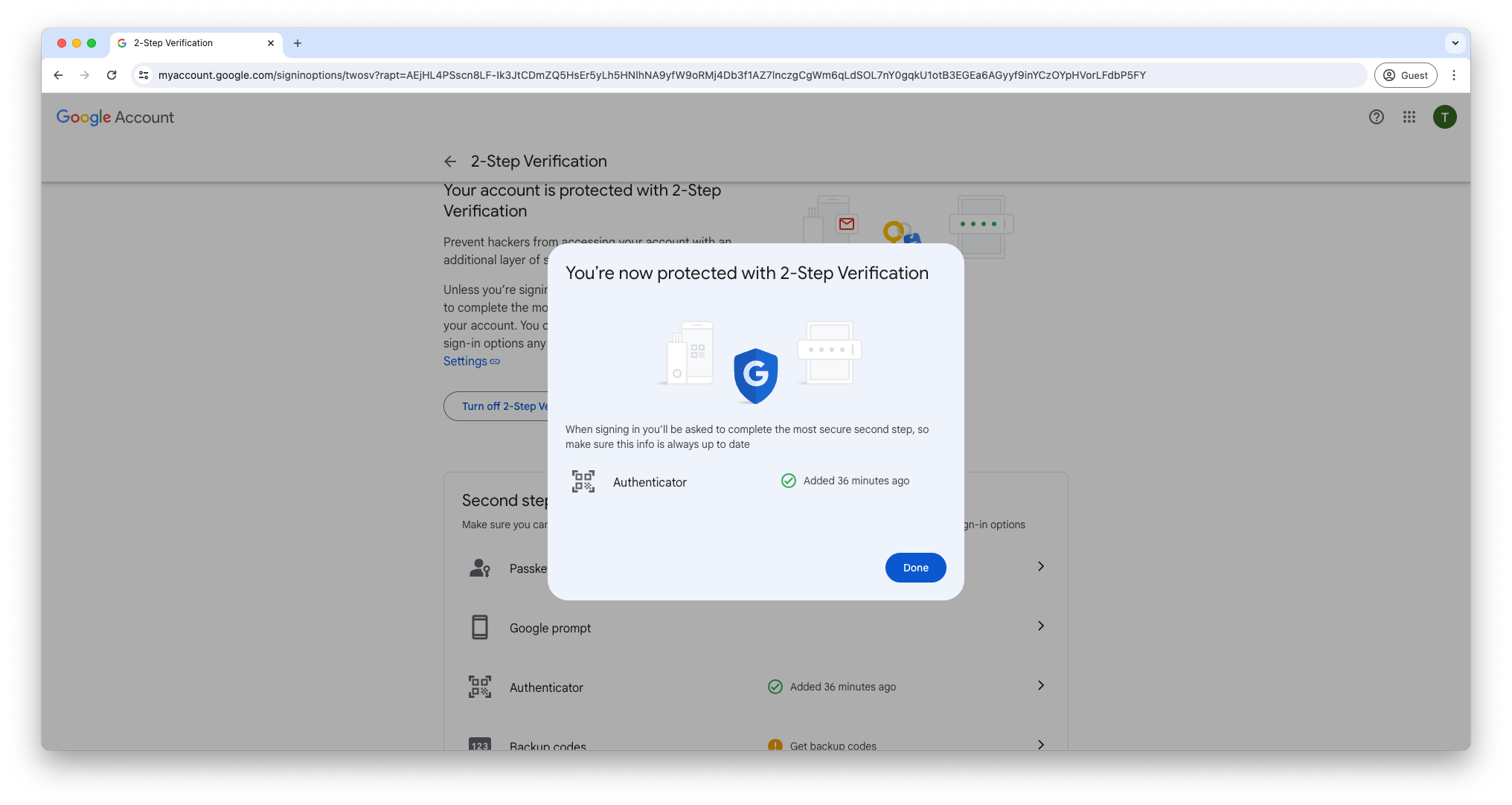Expand the Passkeys row chevron
Screen dimensions: 1512x805
(1040, 567)
